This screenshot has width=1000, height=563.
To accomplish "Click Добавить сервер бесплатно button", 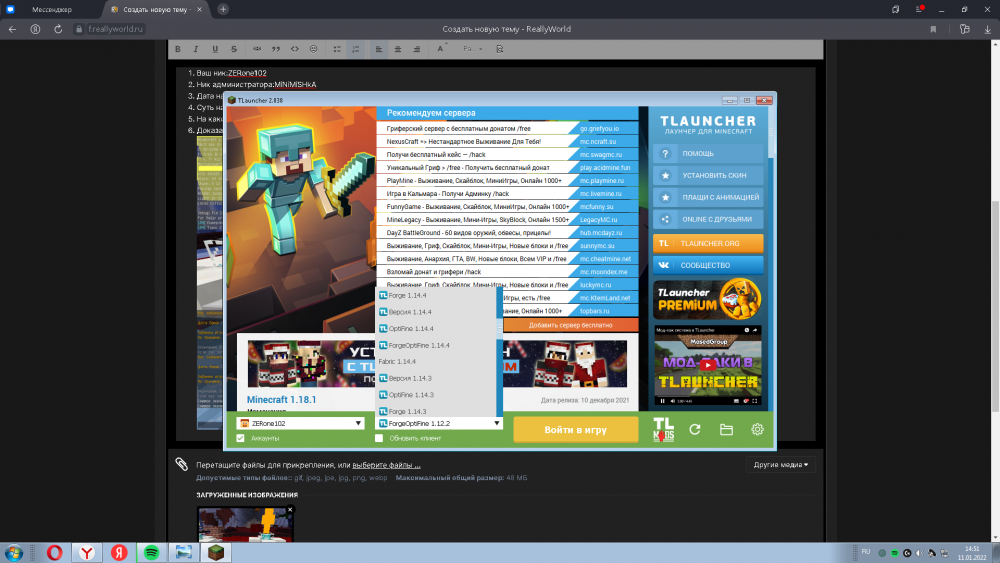I will coord(570,325).
